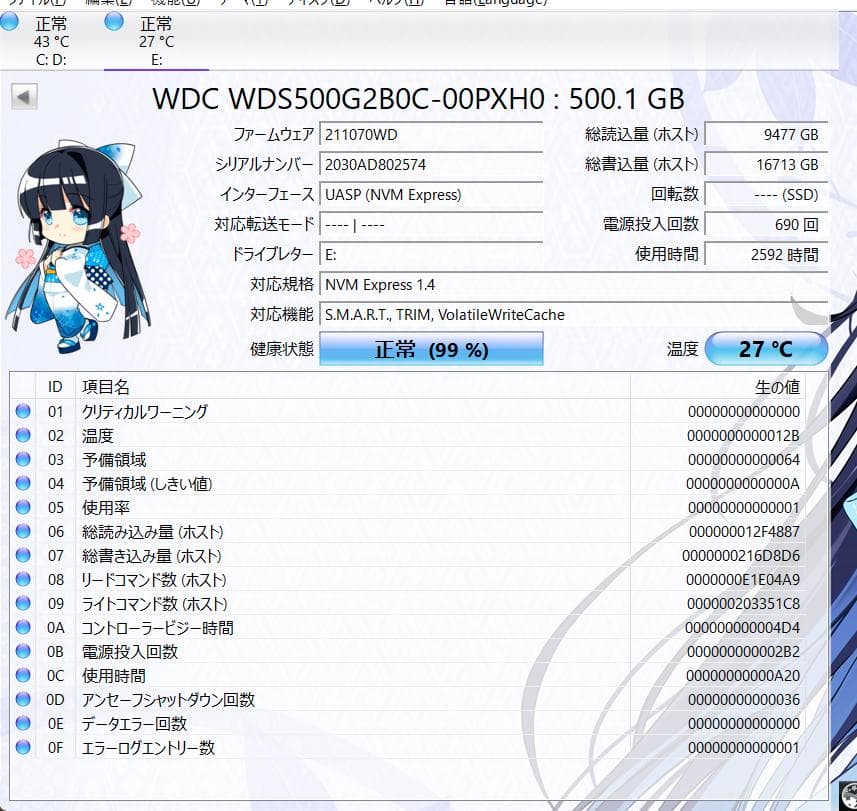Screen dimensions: 857x811
Task: Click status icon for ID 0A row
Action: 23,627
